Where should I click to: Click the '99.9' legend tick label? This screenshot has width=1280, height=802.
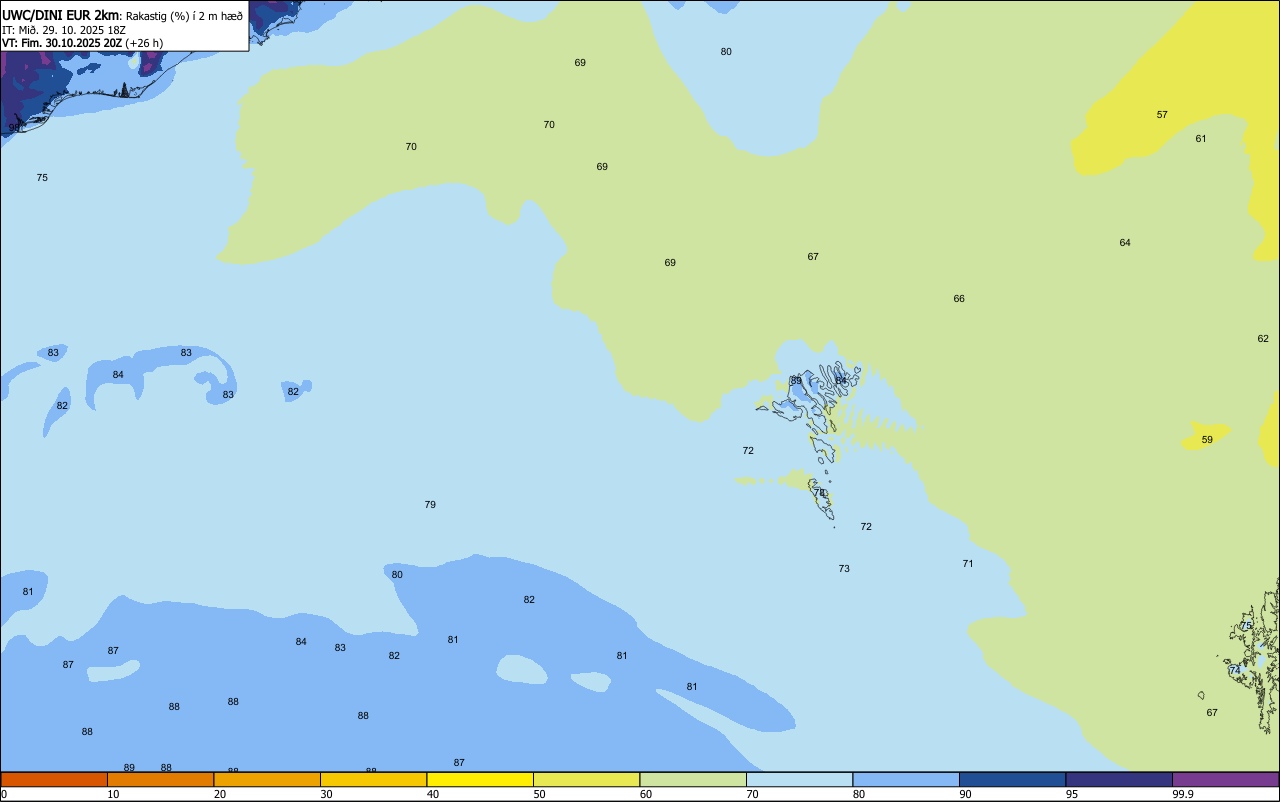point(1184,794)
